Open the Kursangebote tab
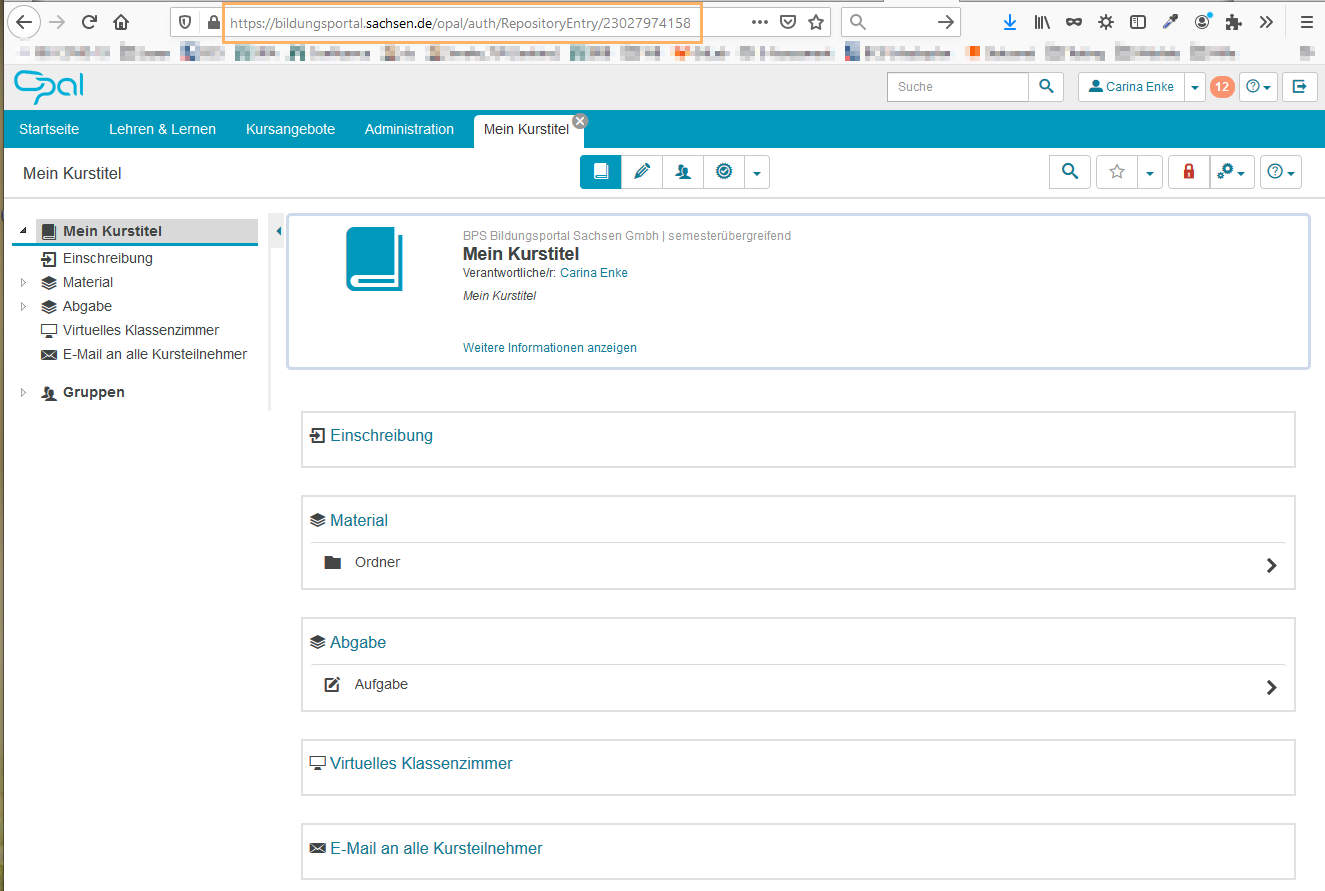The height and width of the screenshot is (891, 1325). pos(290,129)
